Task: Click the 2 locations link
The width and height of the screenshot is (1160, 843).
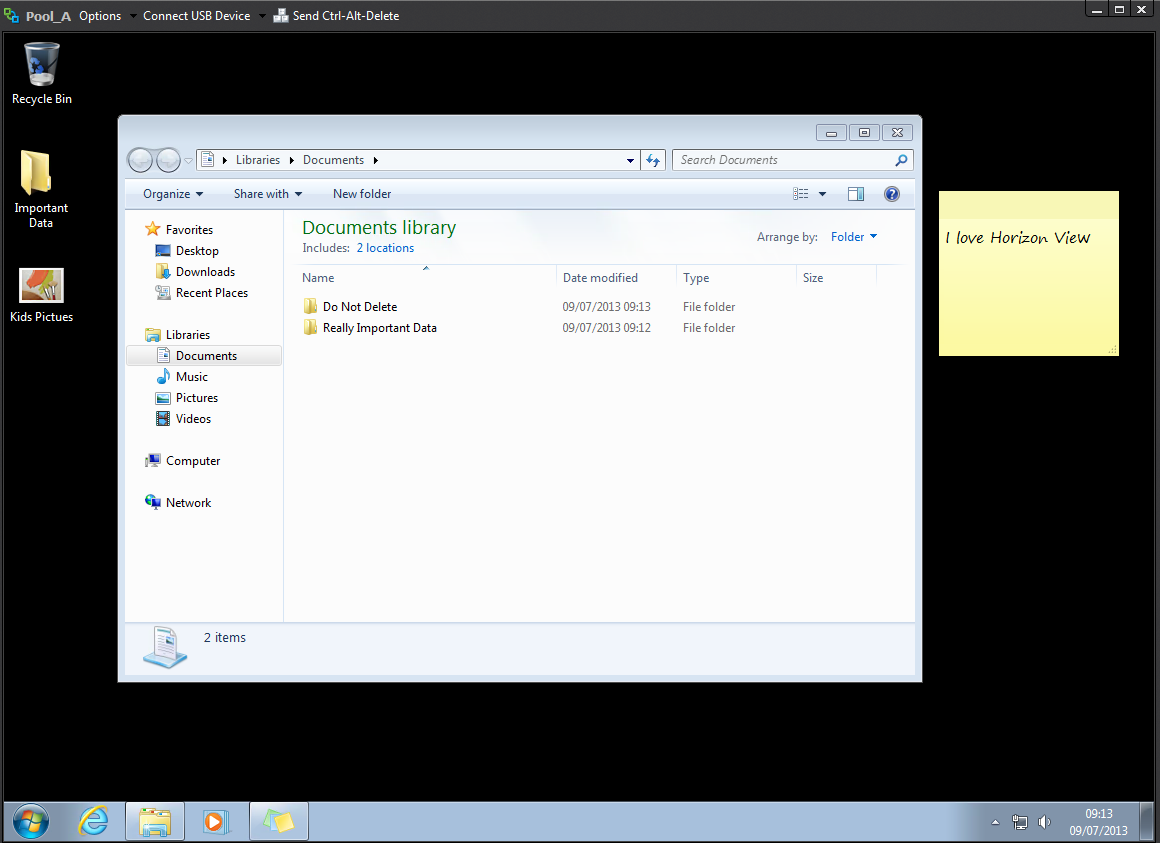Action: coord(385,248)
